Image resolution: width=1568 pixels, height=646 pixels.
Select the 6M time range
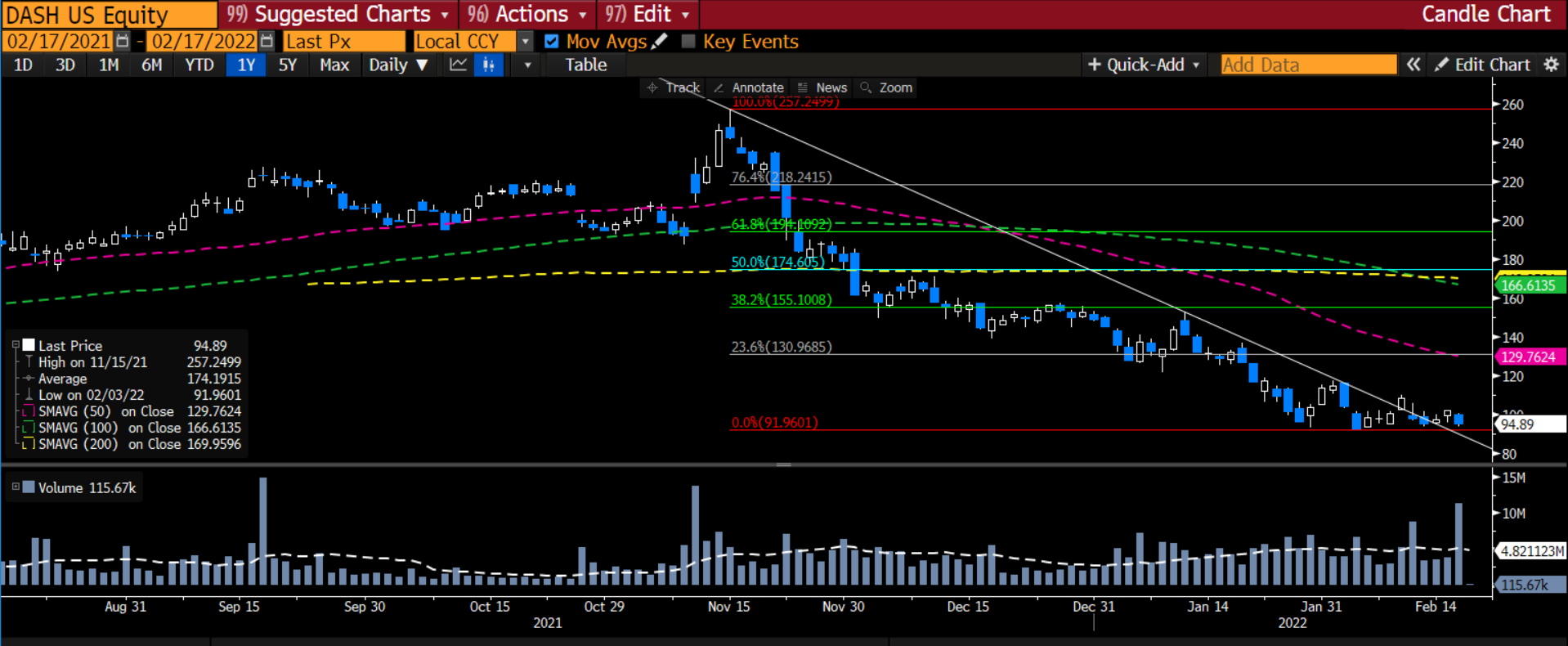tap(152, 65)
